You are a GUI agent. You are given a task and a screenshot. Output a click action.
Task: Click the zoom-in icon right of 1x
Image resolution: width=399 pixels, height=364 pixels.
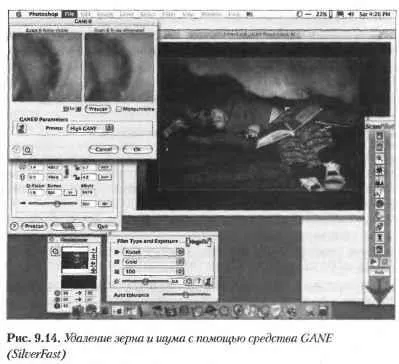(79, 109)
